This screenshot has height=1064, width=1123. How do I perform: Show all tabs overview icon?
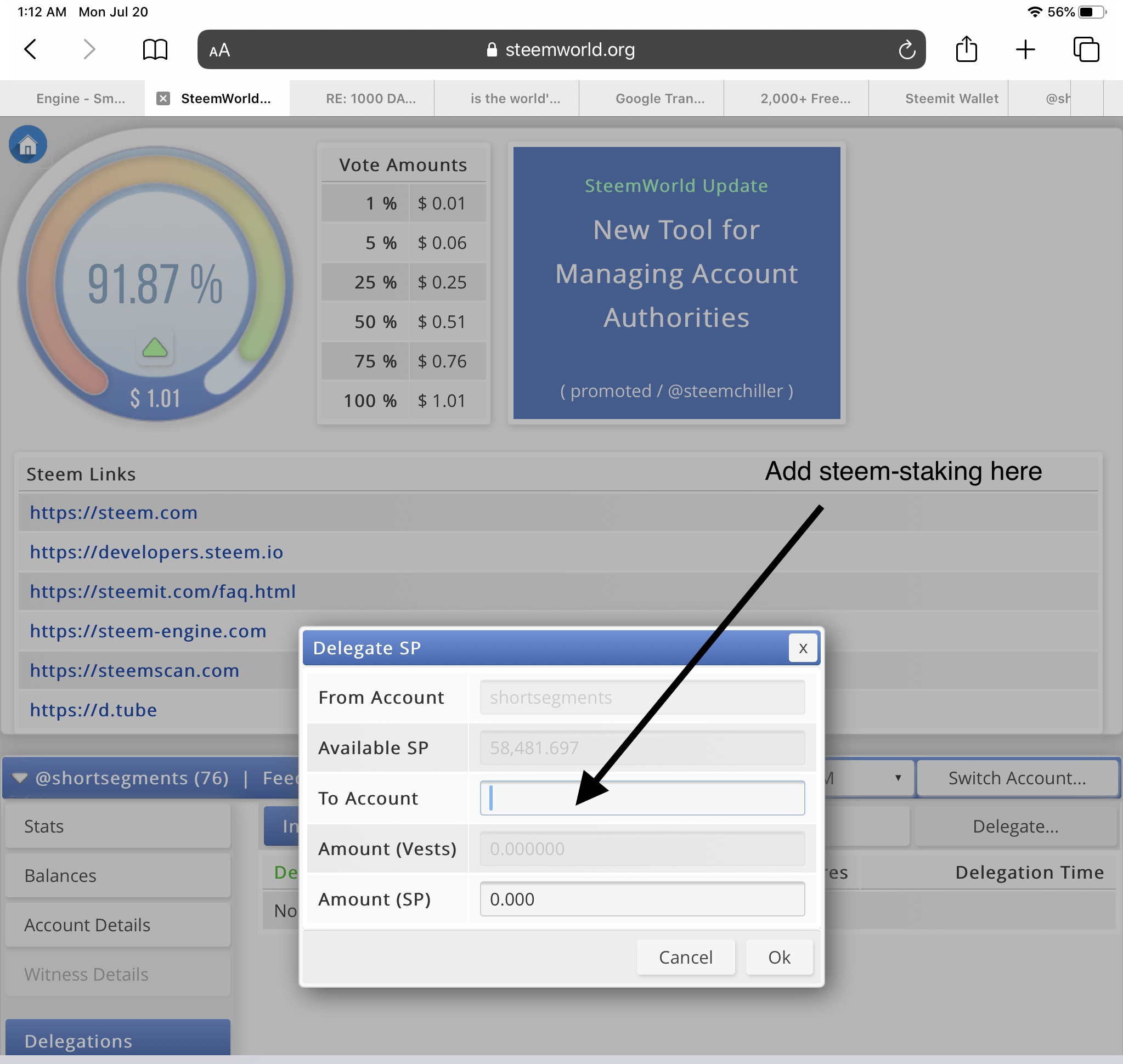point(1086,50)
